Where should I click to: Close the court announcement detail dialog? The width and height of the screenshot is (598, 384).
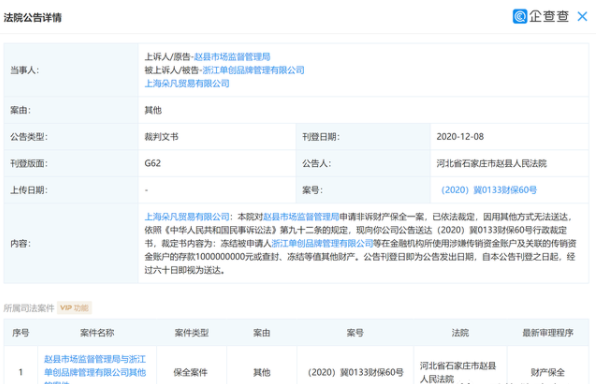pos(582,16)
